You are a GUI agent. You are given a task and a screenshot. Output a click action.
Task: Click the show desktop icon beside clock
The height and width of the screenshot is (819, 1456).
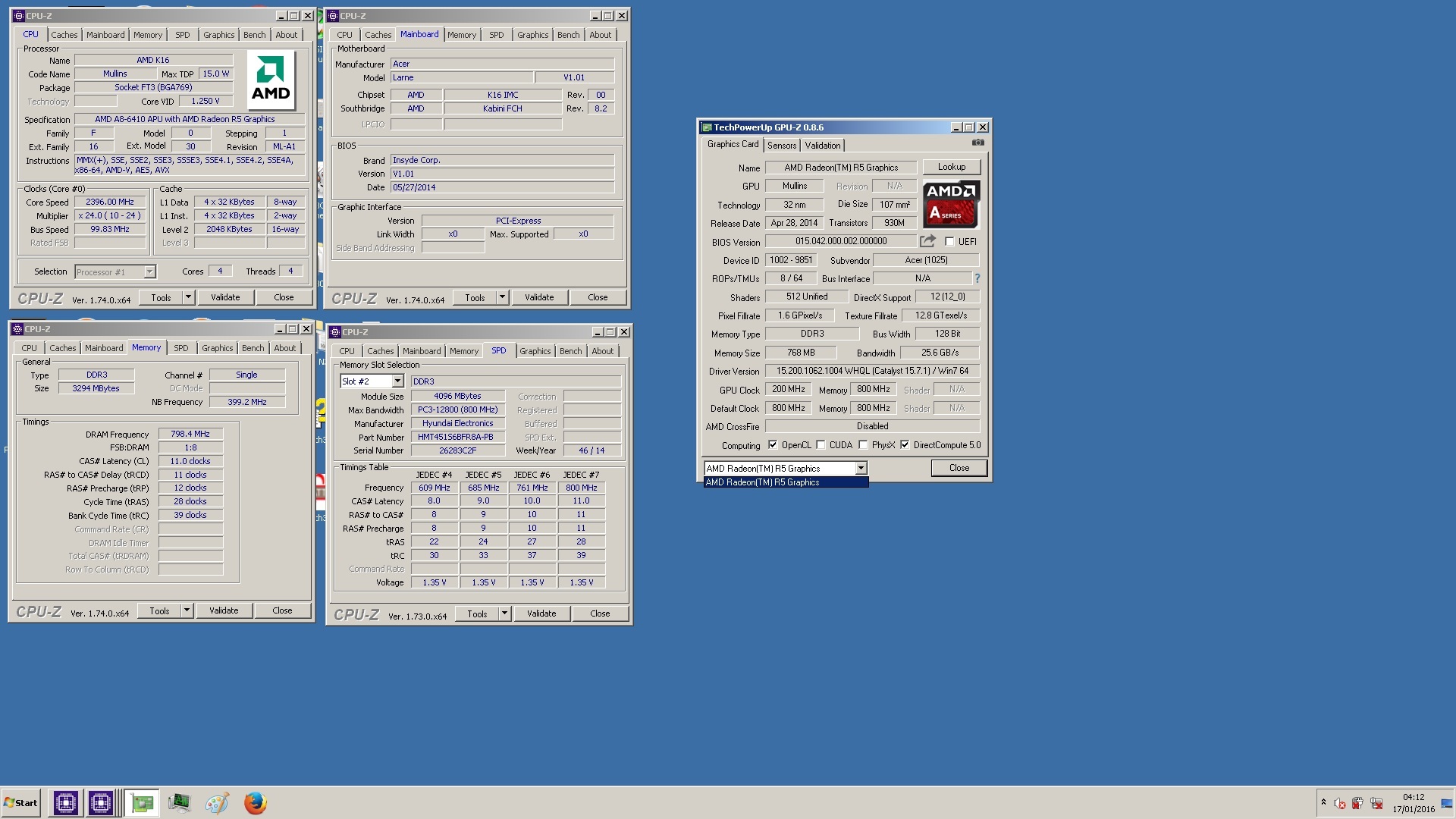tap(1447, 803)
